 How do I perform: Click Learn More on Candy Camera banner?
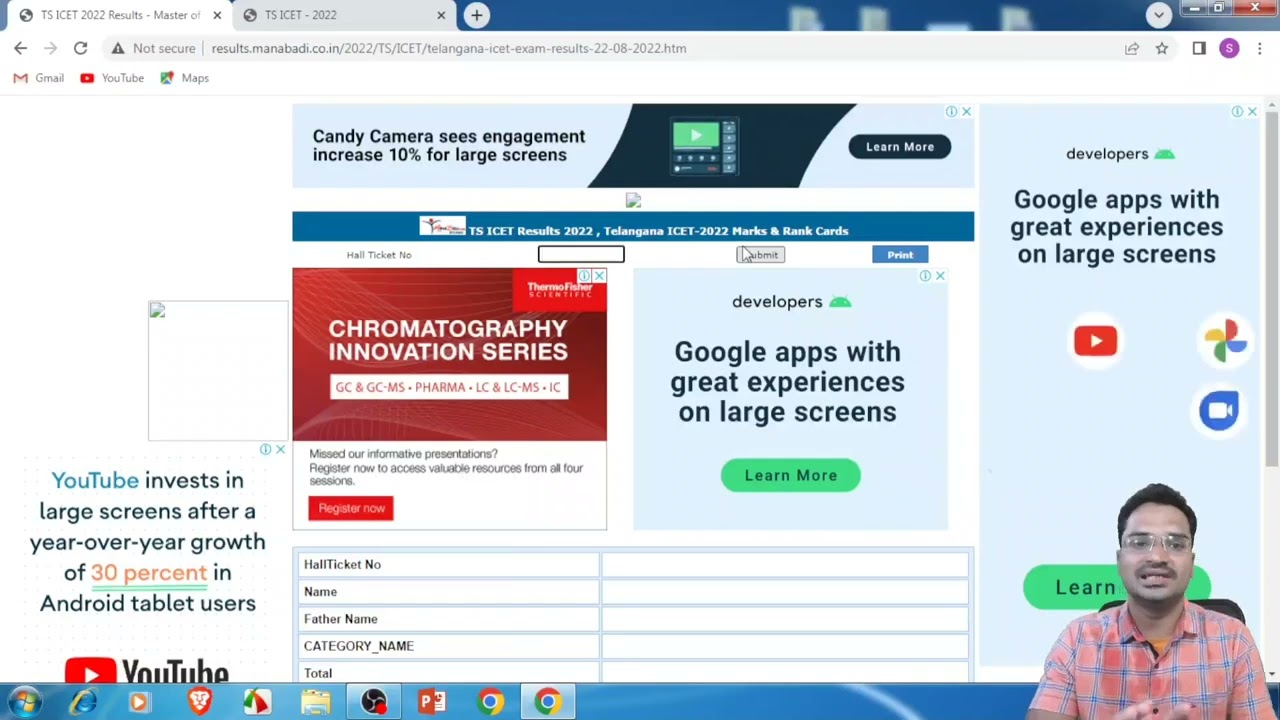(x=900, y=147)
